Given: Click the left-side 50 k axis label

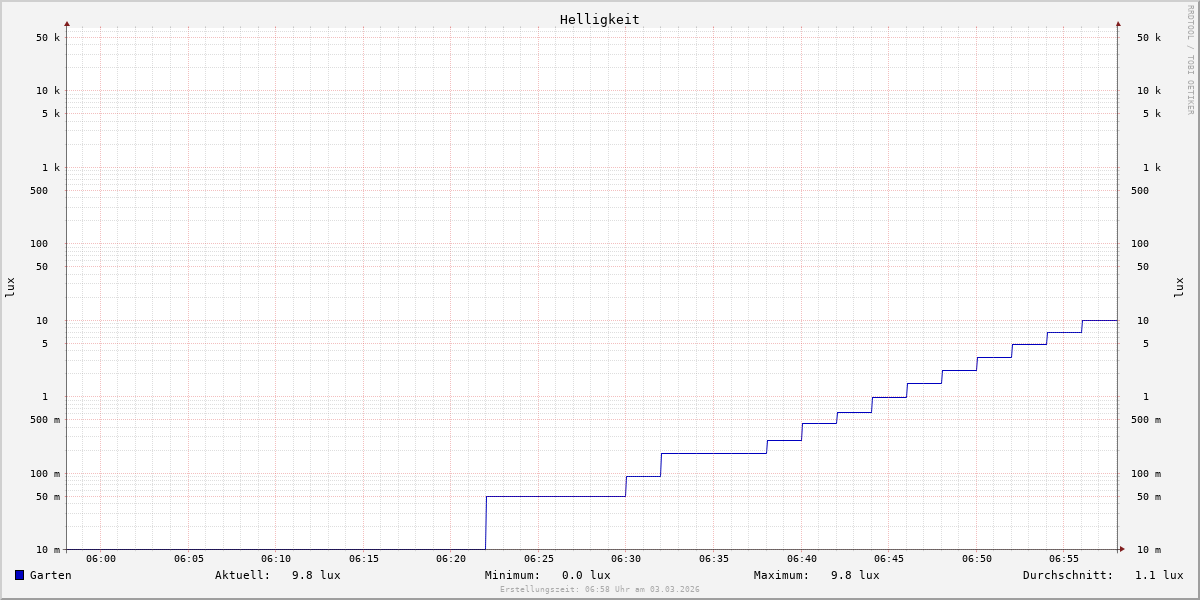Looking at the screenshot, I should coord(48,38).
